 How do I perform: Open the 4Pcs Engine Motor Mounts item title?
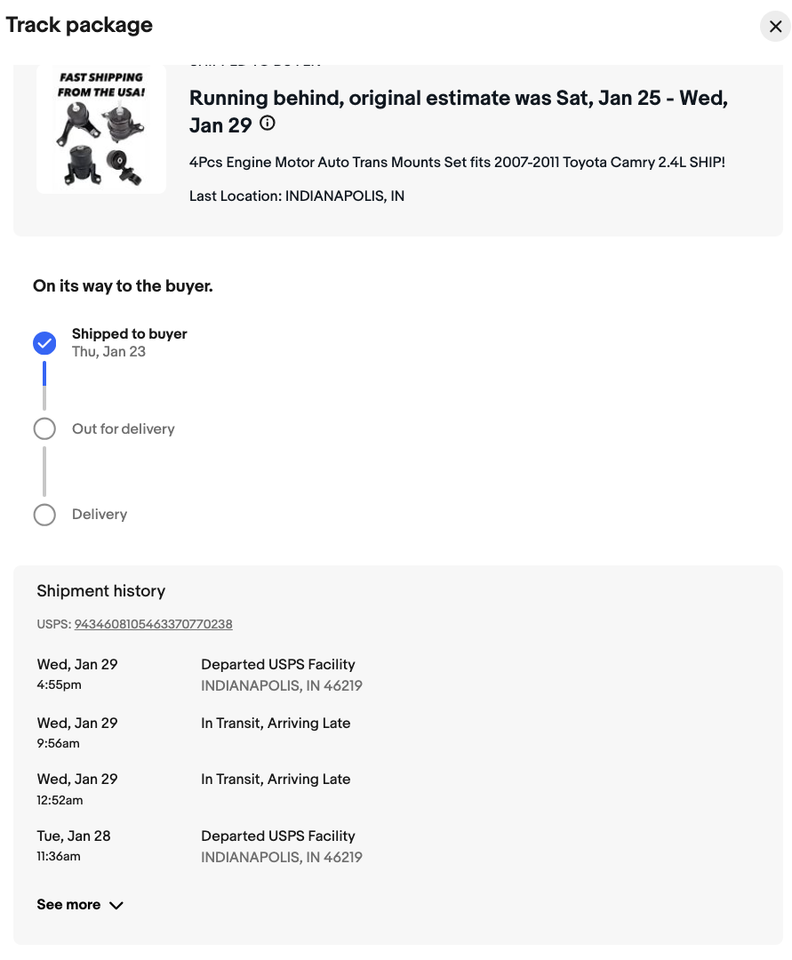[x=456, y=162]
